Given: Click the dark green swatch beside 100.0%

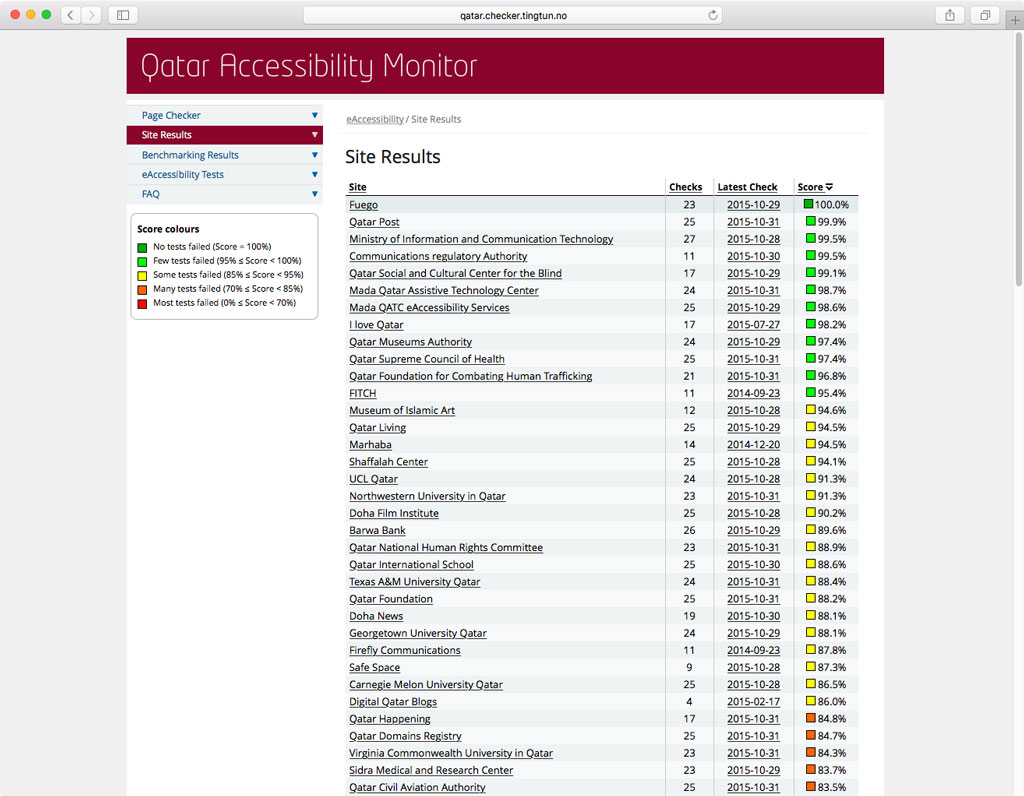Looking at the screenshot, I should pos(808,204).
